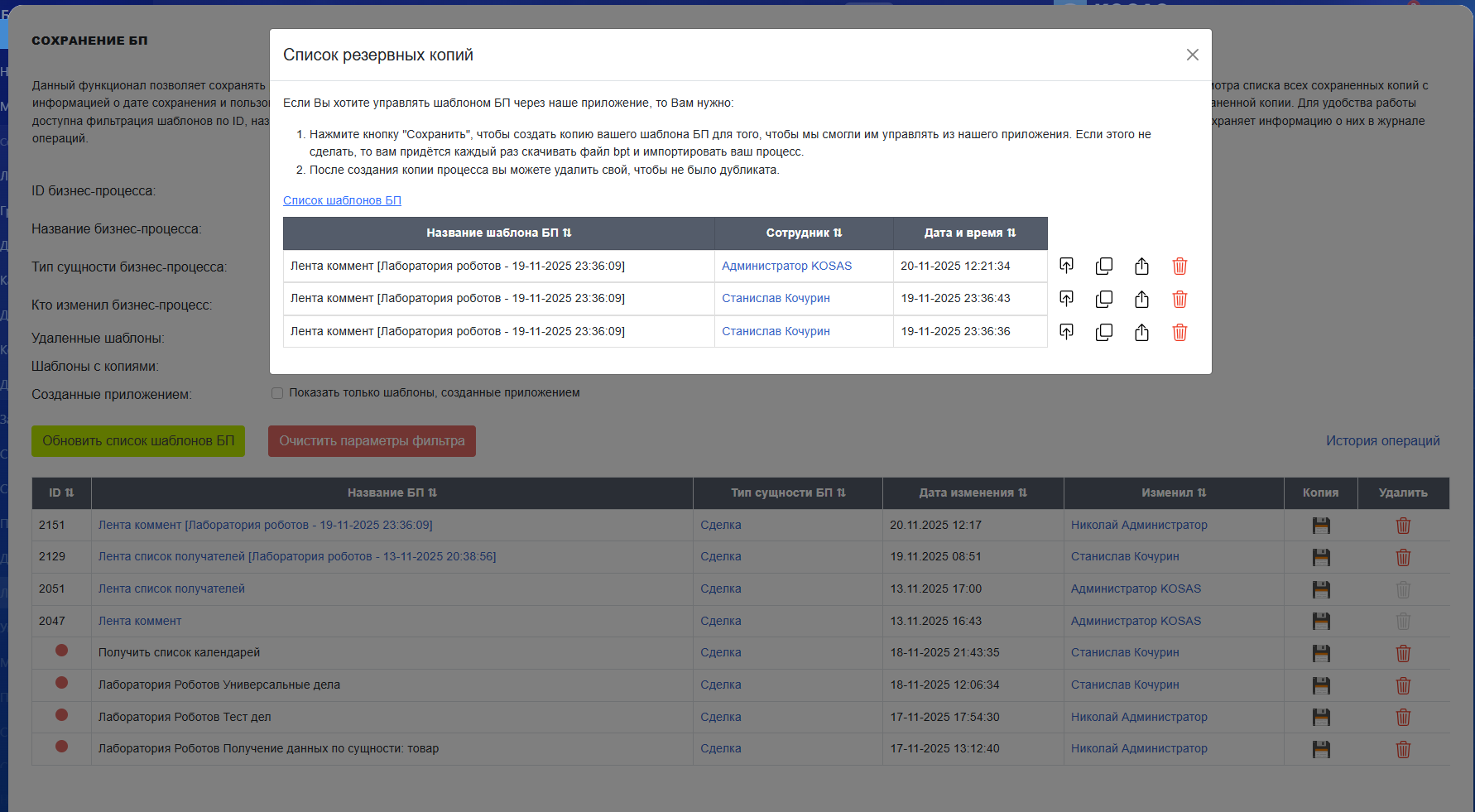Click Сделка link in row 2151

[721, 525]
